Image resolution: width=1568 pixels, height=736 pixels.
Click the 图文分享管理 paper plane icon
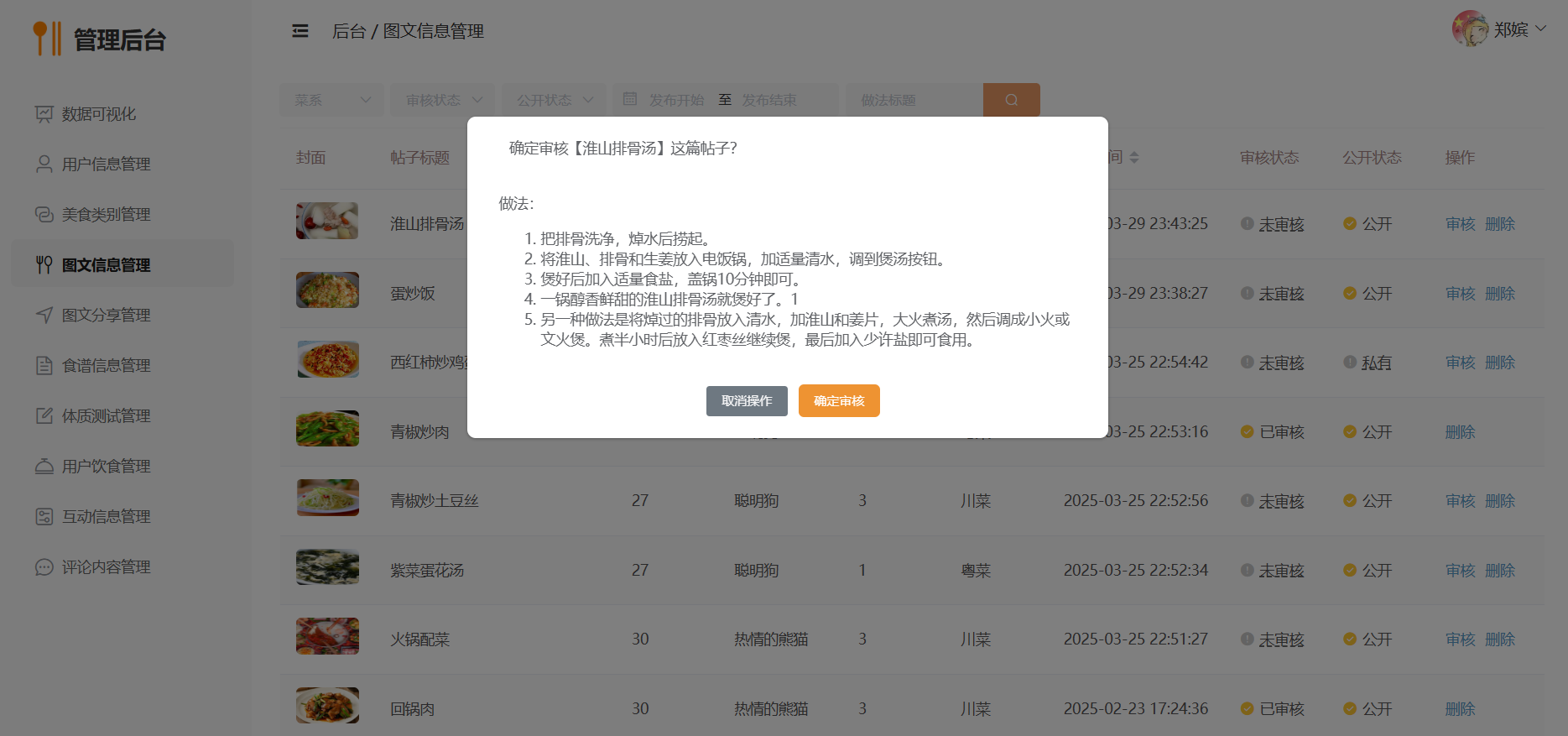(x=44, y=316)
